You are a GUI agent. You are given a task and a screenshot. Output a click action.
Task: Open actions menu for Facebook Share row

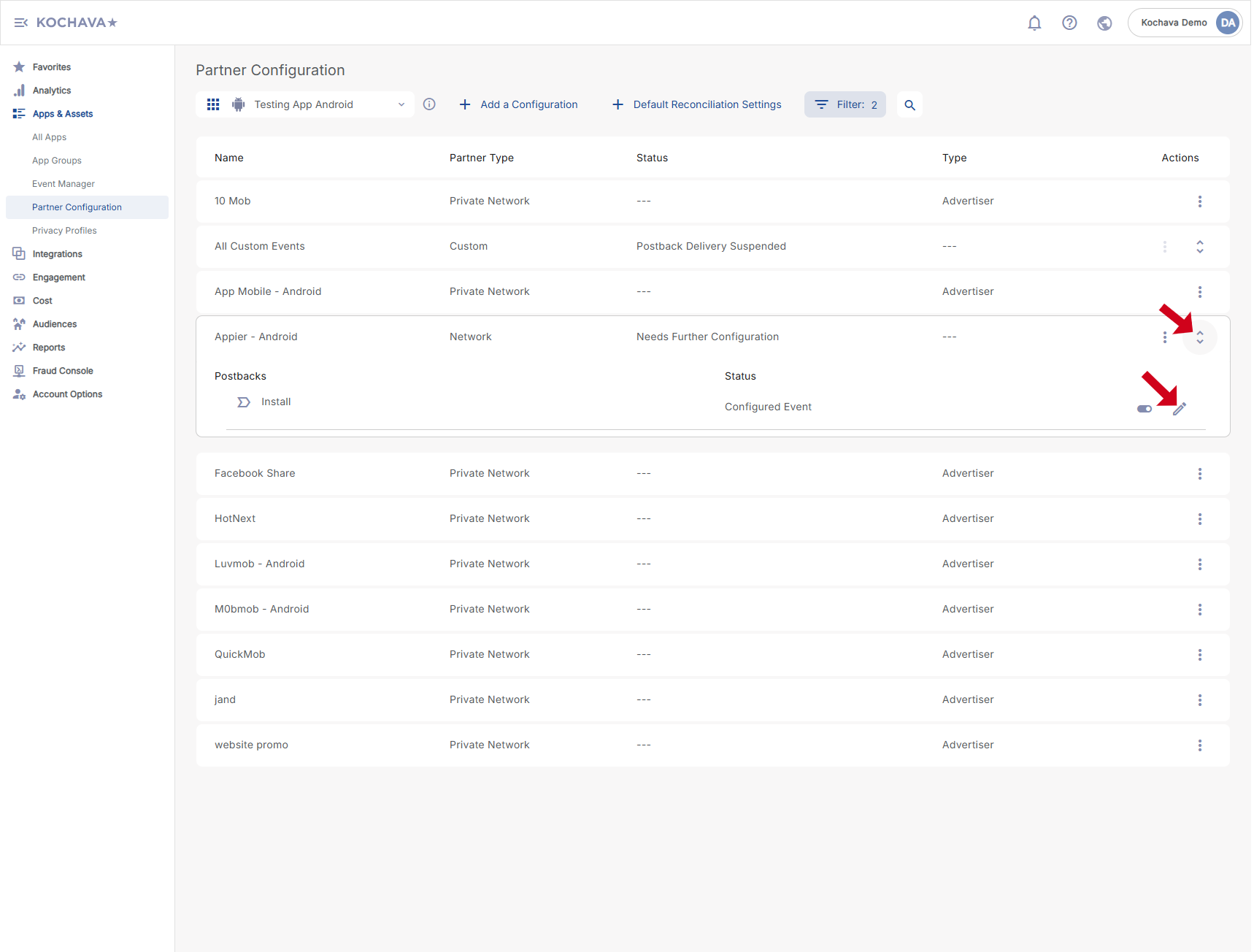[1199, 474]
